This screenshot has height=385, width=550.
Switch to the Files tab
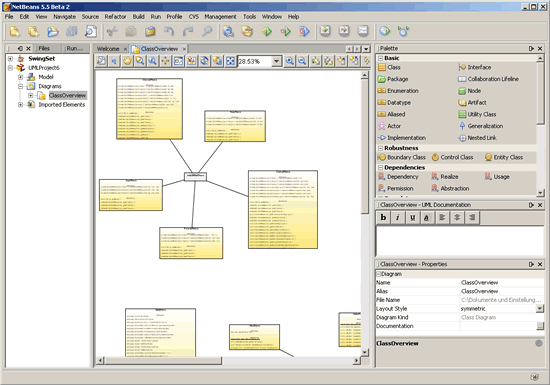tap(44, 48)
